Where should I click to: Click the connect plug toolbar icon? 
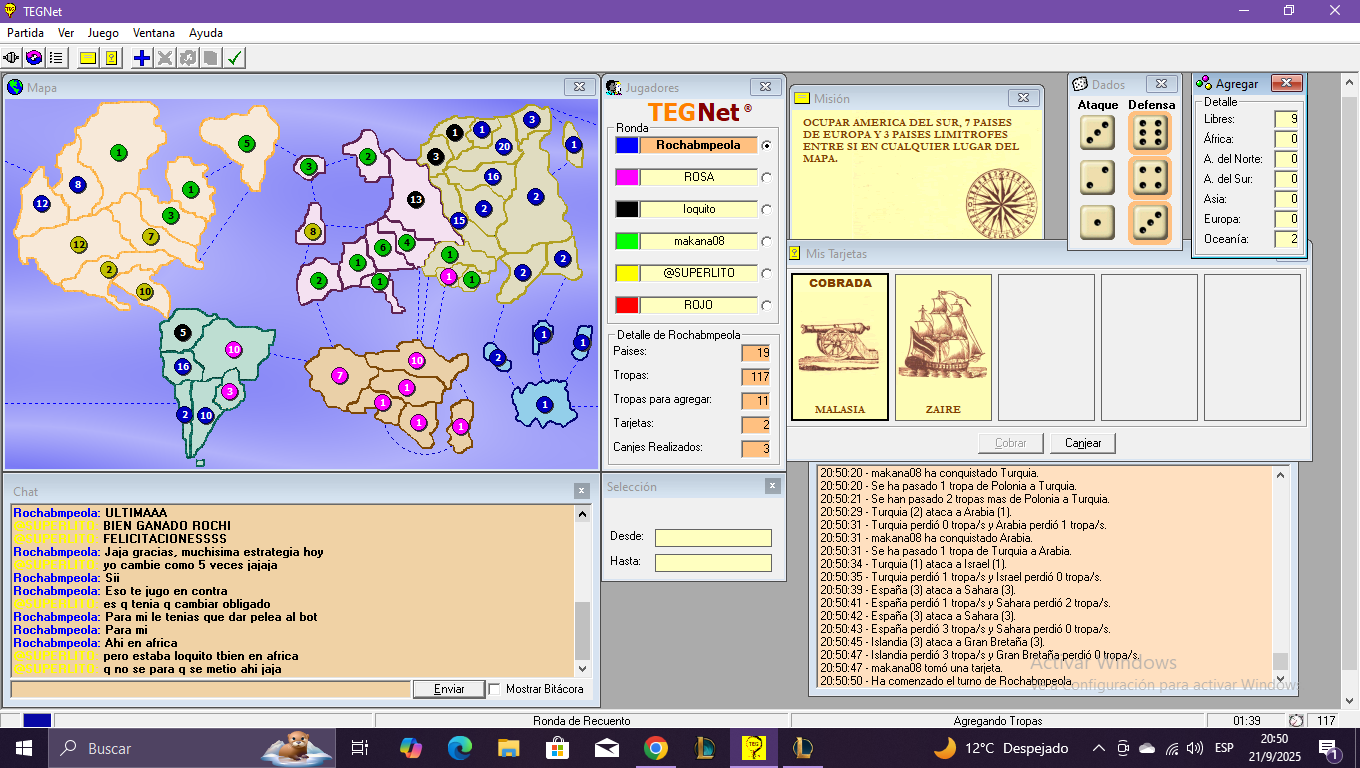[12, 58]
